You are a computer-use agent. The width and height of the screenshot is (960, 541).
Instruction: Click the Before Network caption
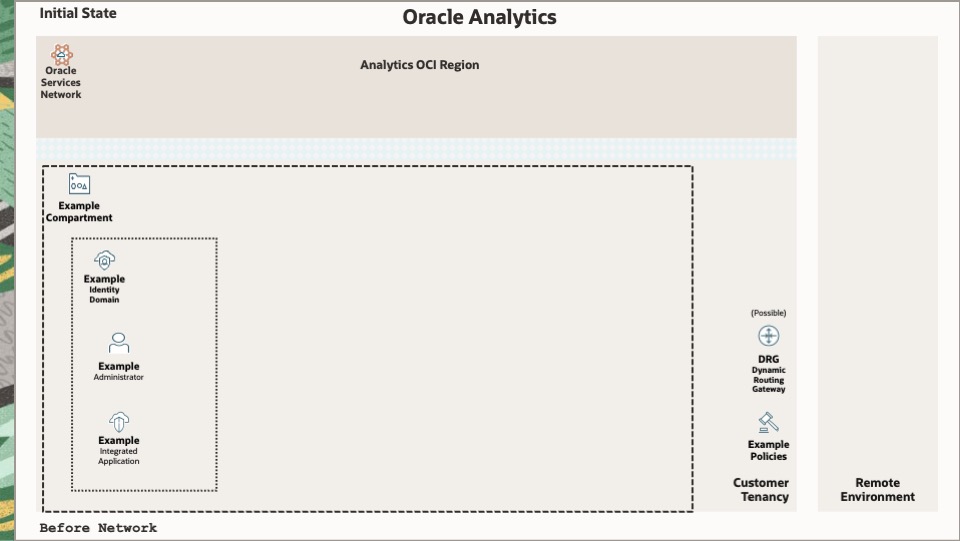coord(98,528)
